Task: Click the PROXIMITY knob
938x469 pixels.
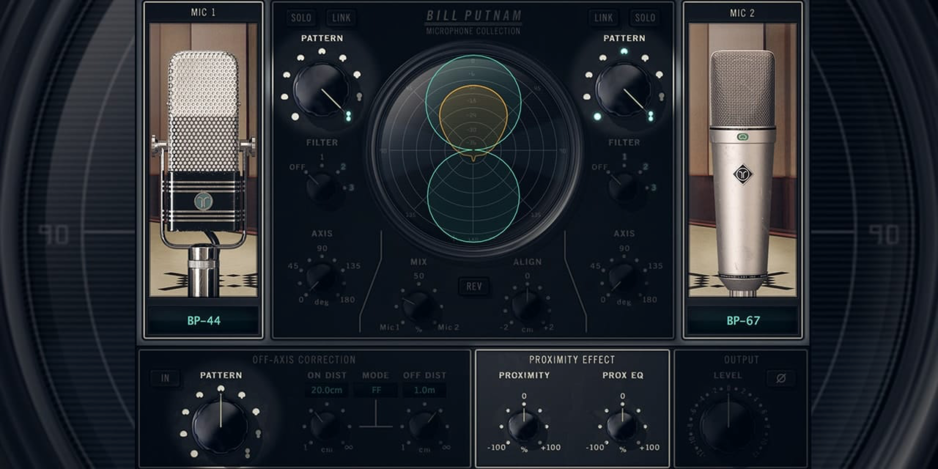Action: click(523, 426)
